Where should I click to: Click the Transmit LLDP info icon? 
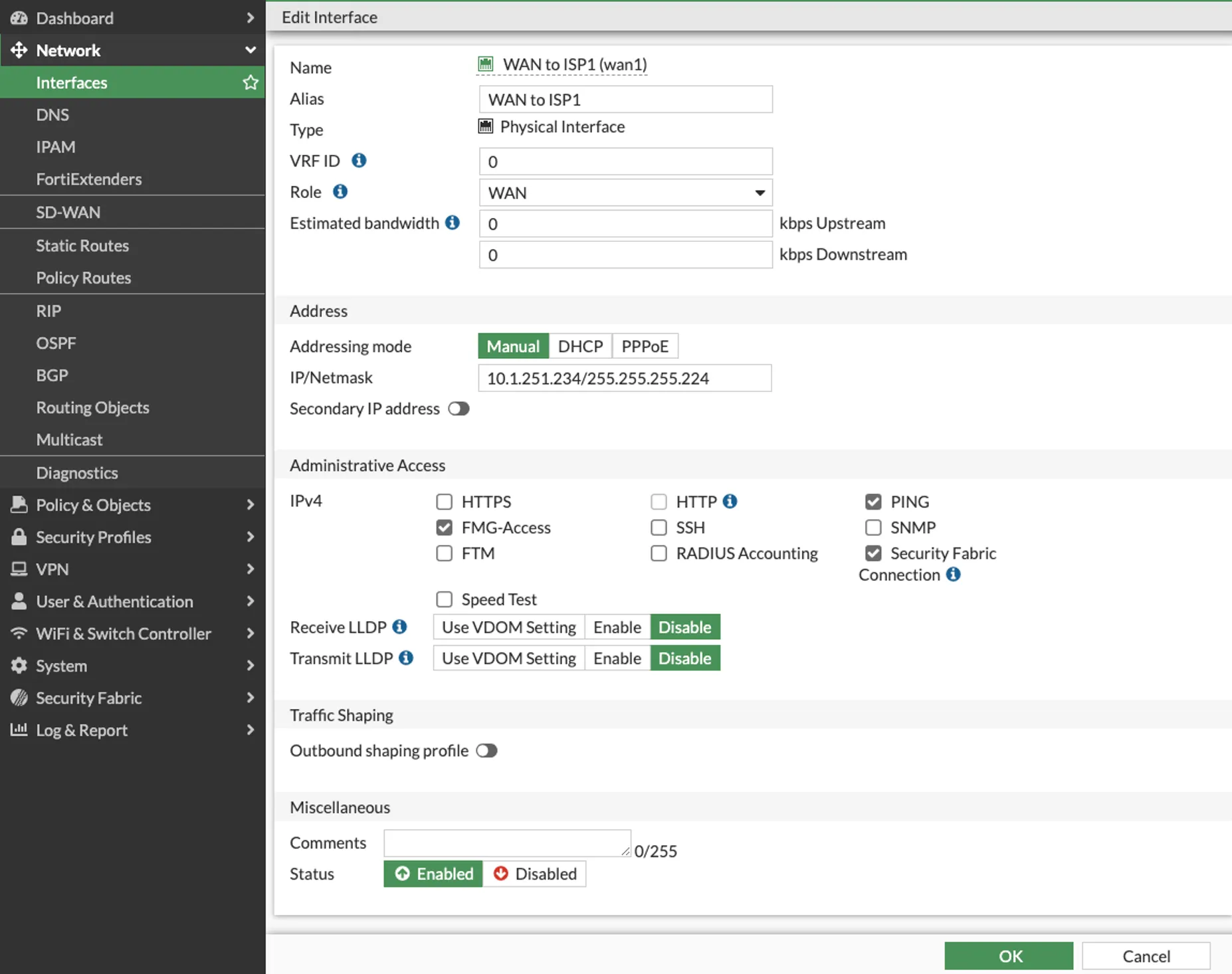[406, 658]
